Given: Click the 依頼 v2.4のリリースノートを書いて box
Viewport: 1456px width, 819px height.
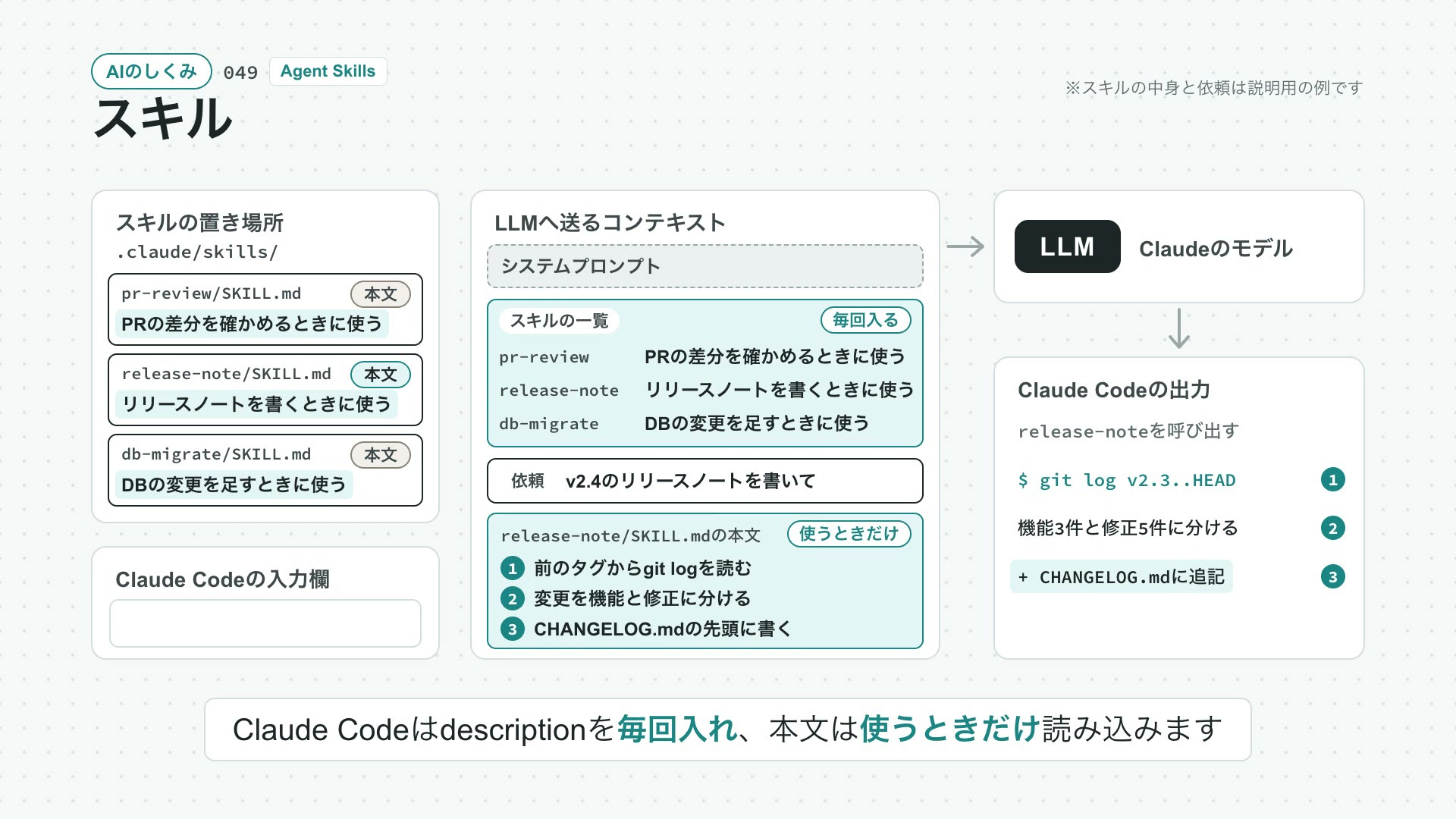Looking at the screenshot, I should point(704,481).
